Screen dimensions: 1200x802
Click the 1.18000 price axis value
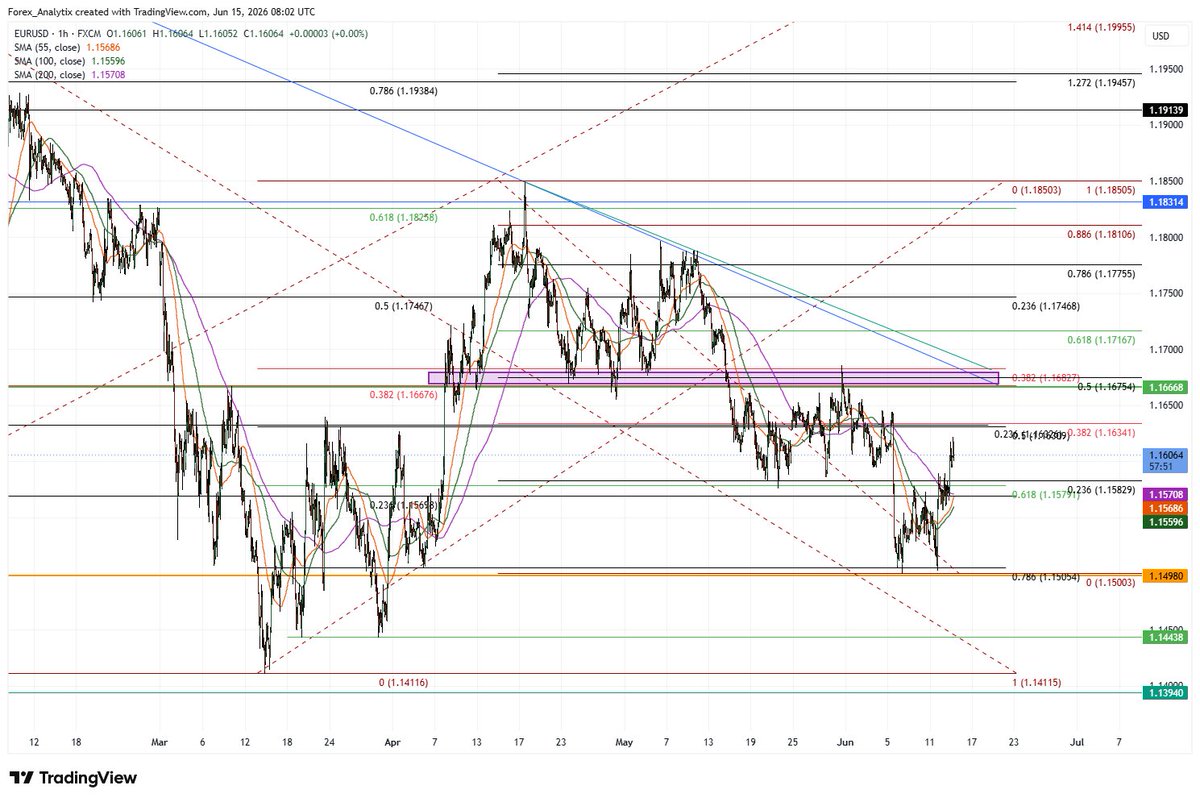[1166, 237]
